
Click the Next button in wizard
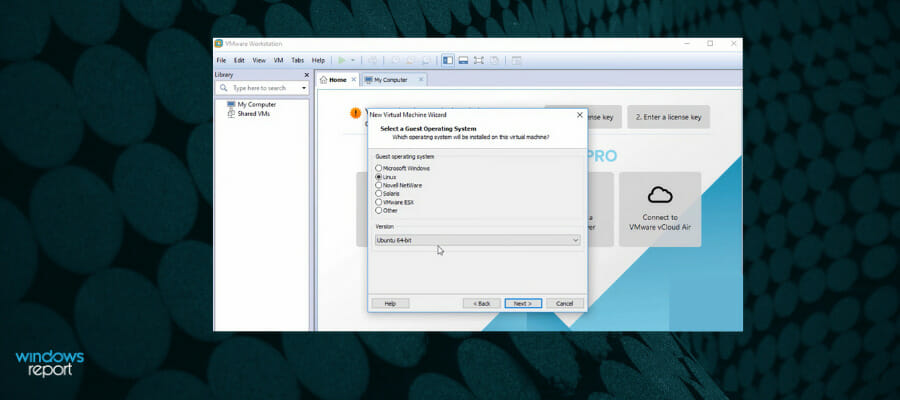pos(523,303)
